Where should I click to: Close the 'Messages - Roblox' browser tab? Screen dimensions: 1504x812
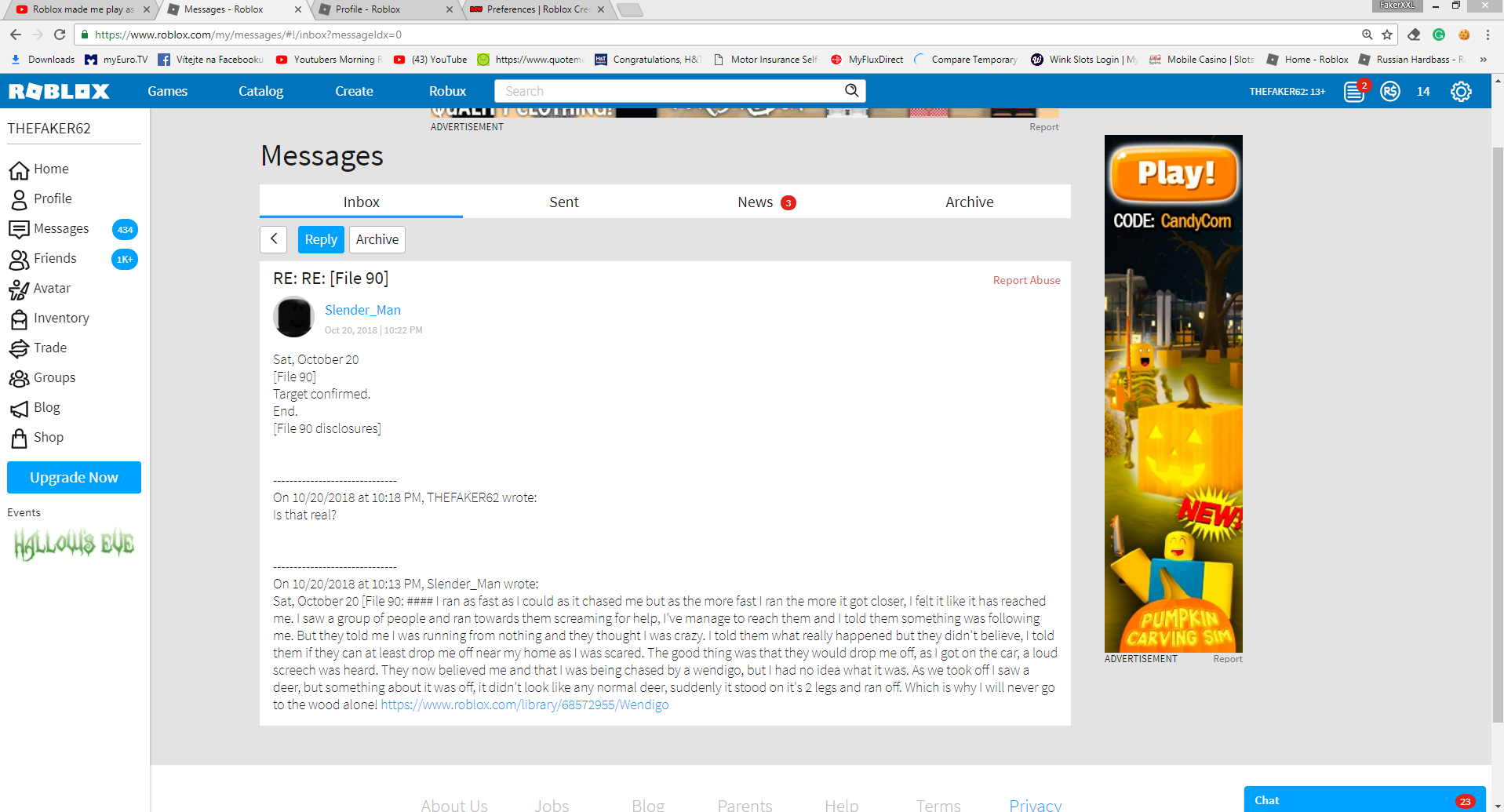pyautogui.click(x=298, y=9)
